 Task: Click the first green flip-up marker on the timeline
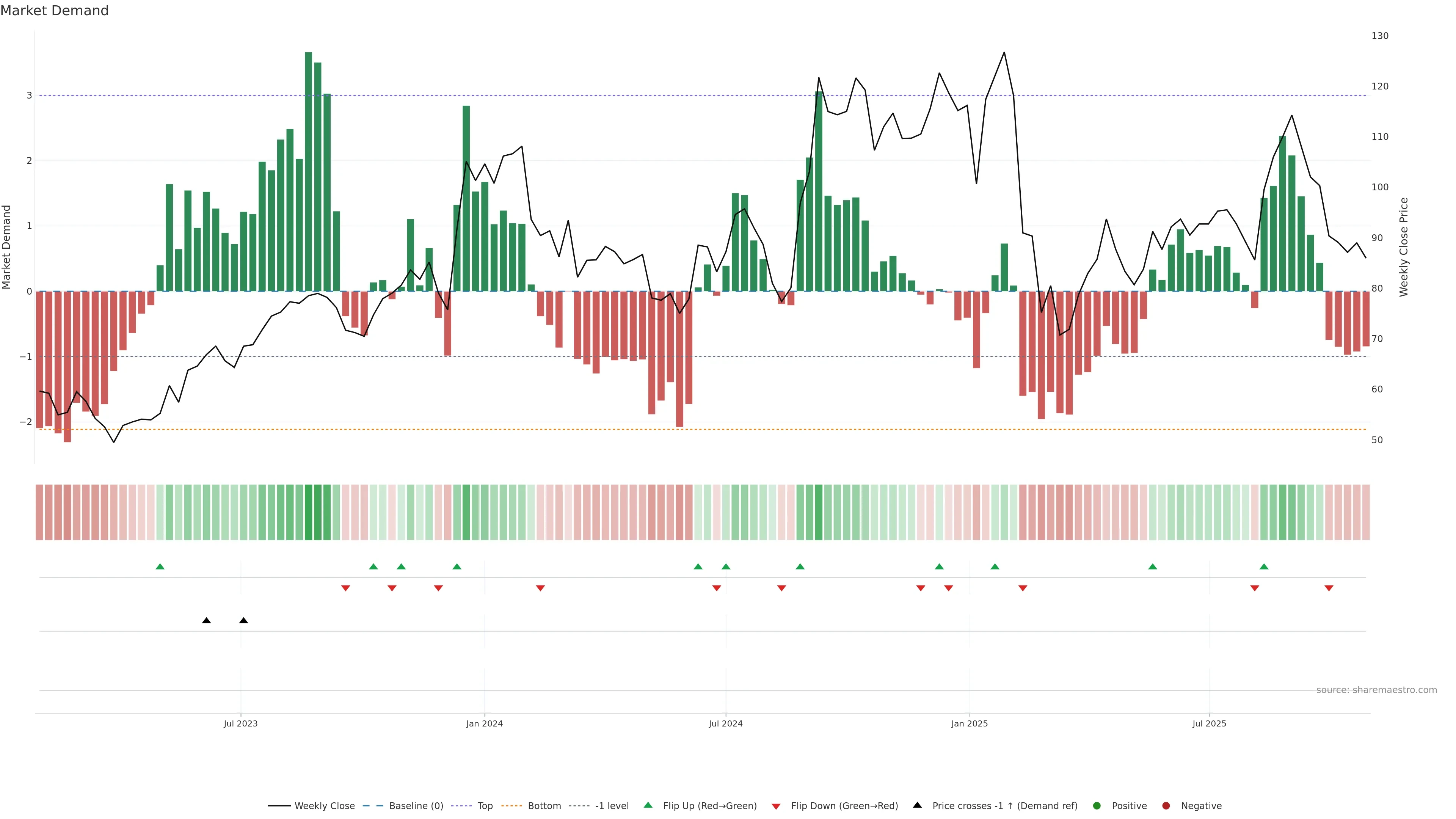click(x=160, y=566)
